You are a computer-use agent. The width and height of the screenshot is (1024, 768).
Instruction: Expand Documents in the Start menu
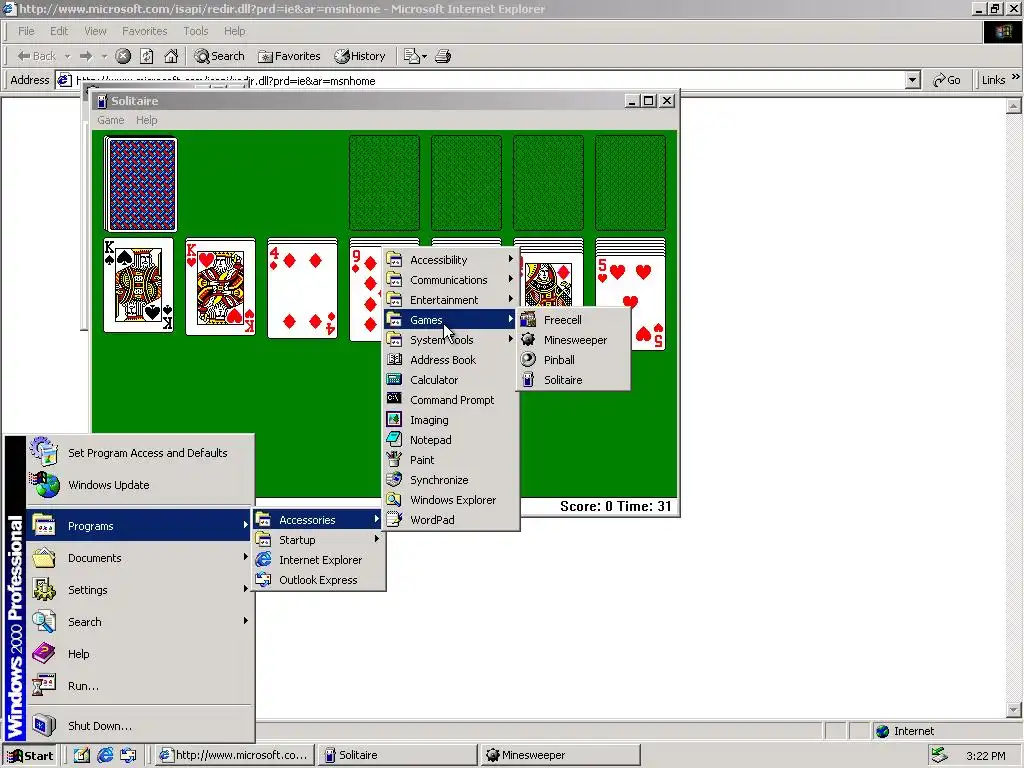tap(140, 558)
